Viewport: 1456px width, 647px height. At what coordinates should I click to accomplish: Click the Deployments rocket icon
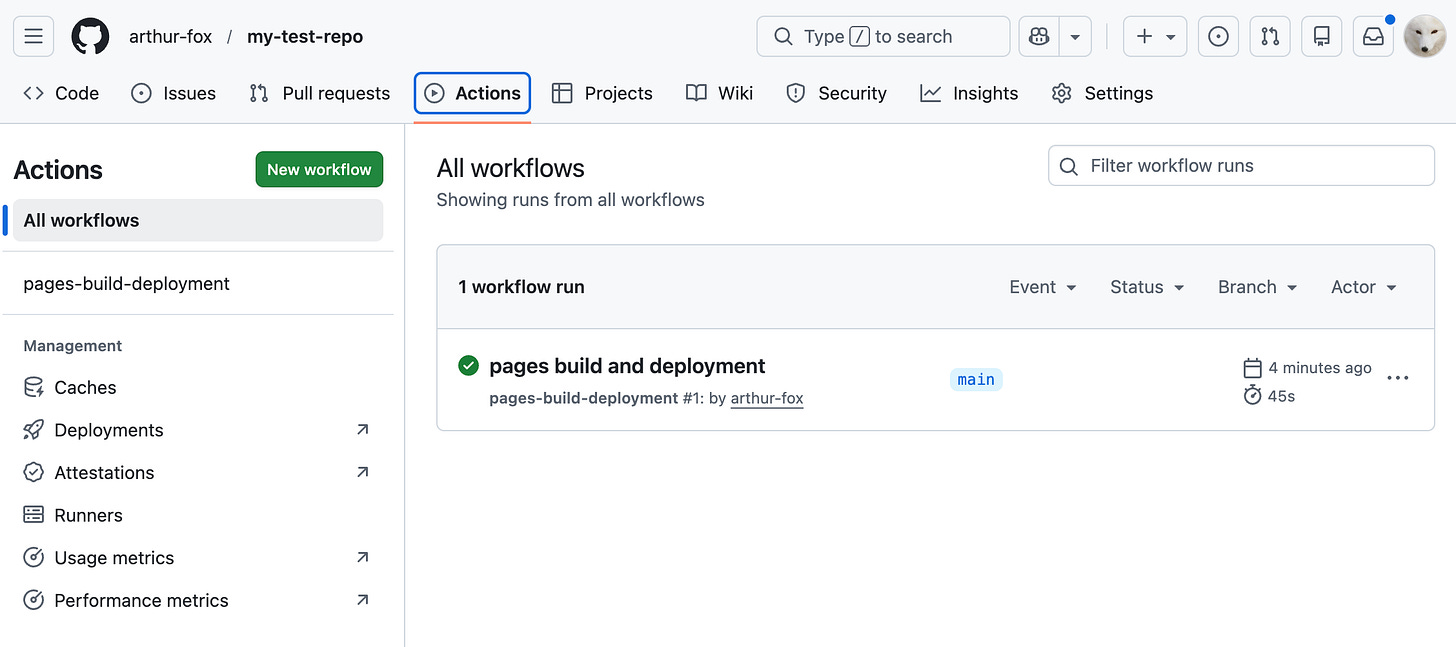coord(34,430)
